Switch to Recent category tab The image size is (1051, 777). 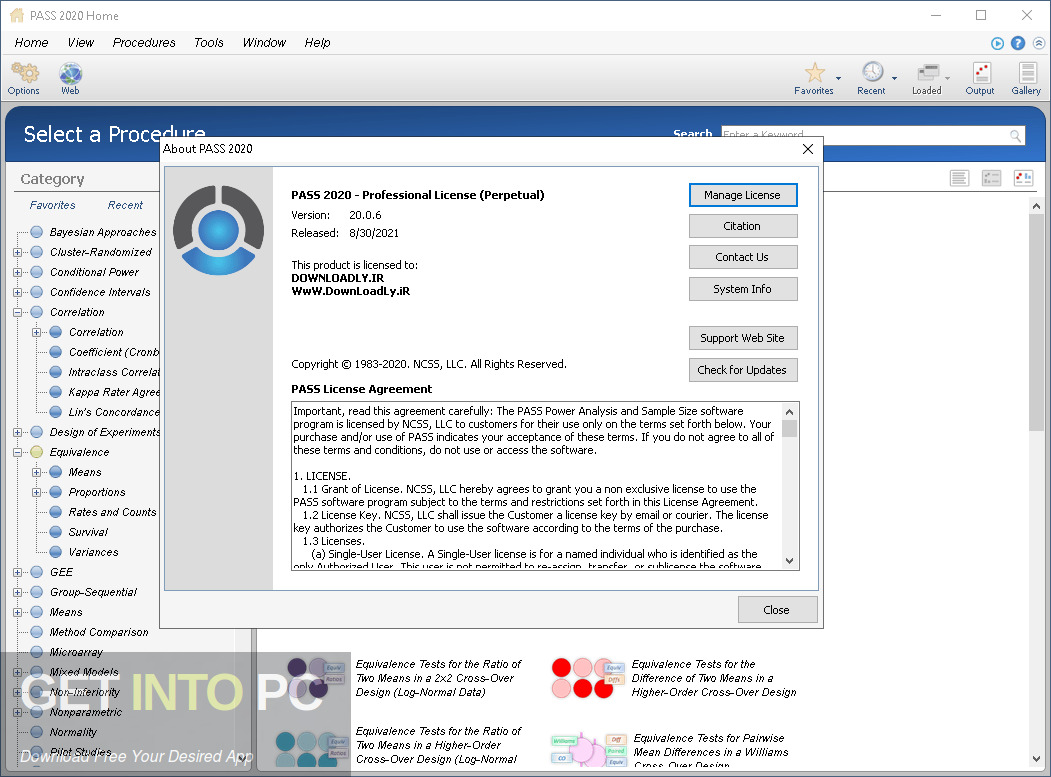click(125, 205)
